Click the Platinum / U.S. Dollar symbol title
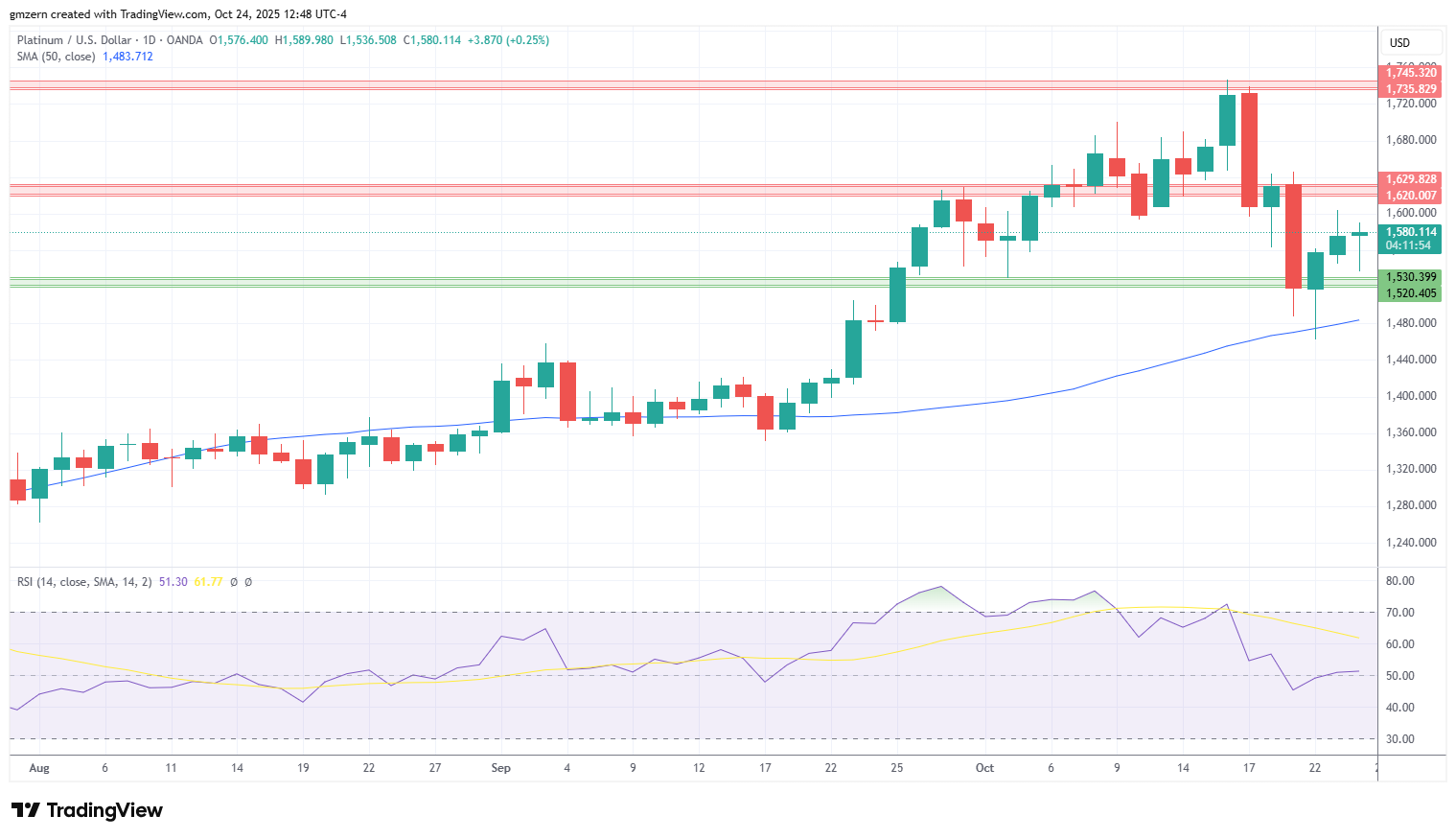 tap(74, 40)
